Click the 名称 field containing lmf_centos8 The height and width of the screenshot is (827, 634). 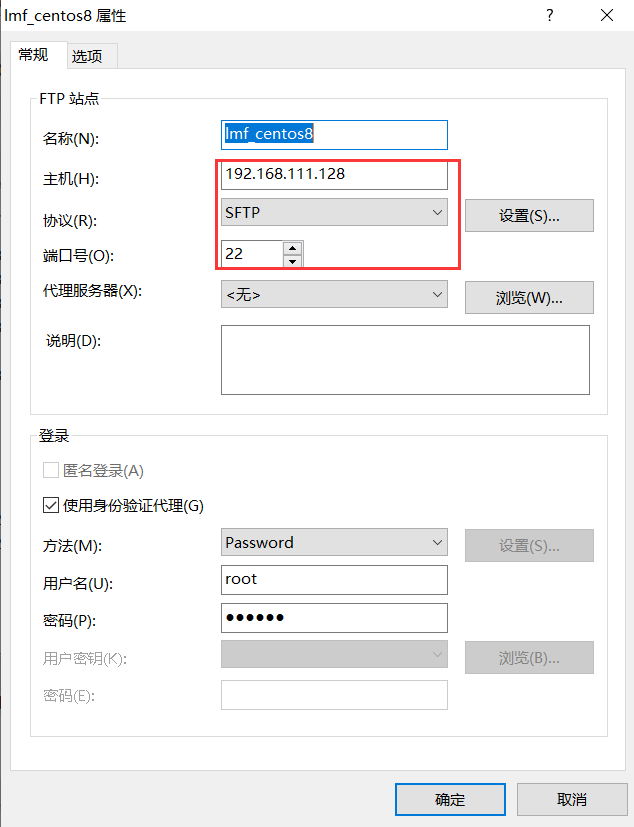point(334,134)
